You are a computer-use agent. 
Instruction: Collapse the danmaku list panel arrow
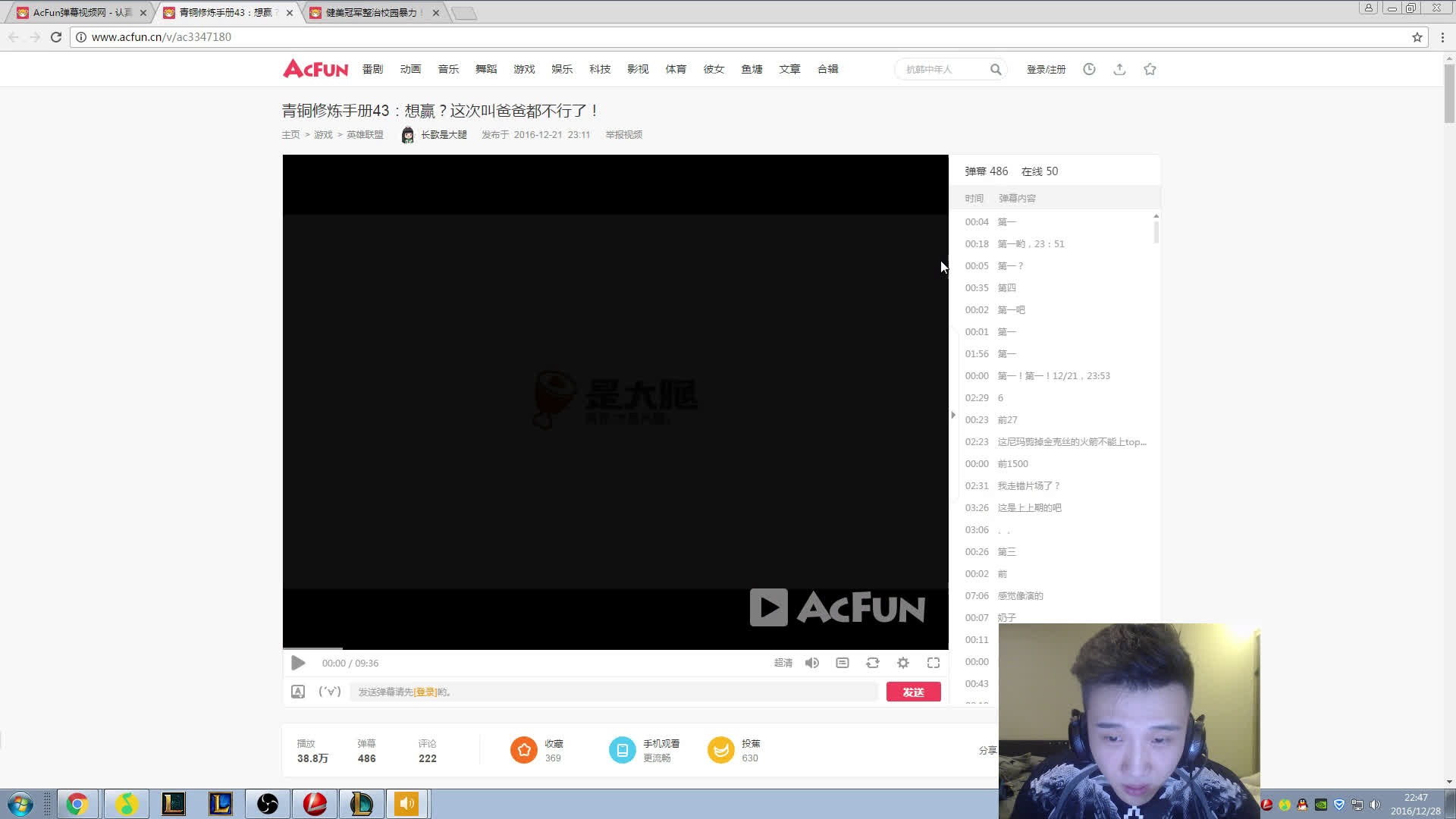pos(953,415)
